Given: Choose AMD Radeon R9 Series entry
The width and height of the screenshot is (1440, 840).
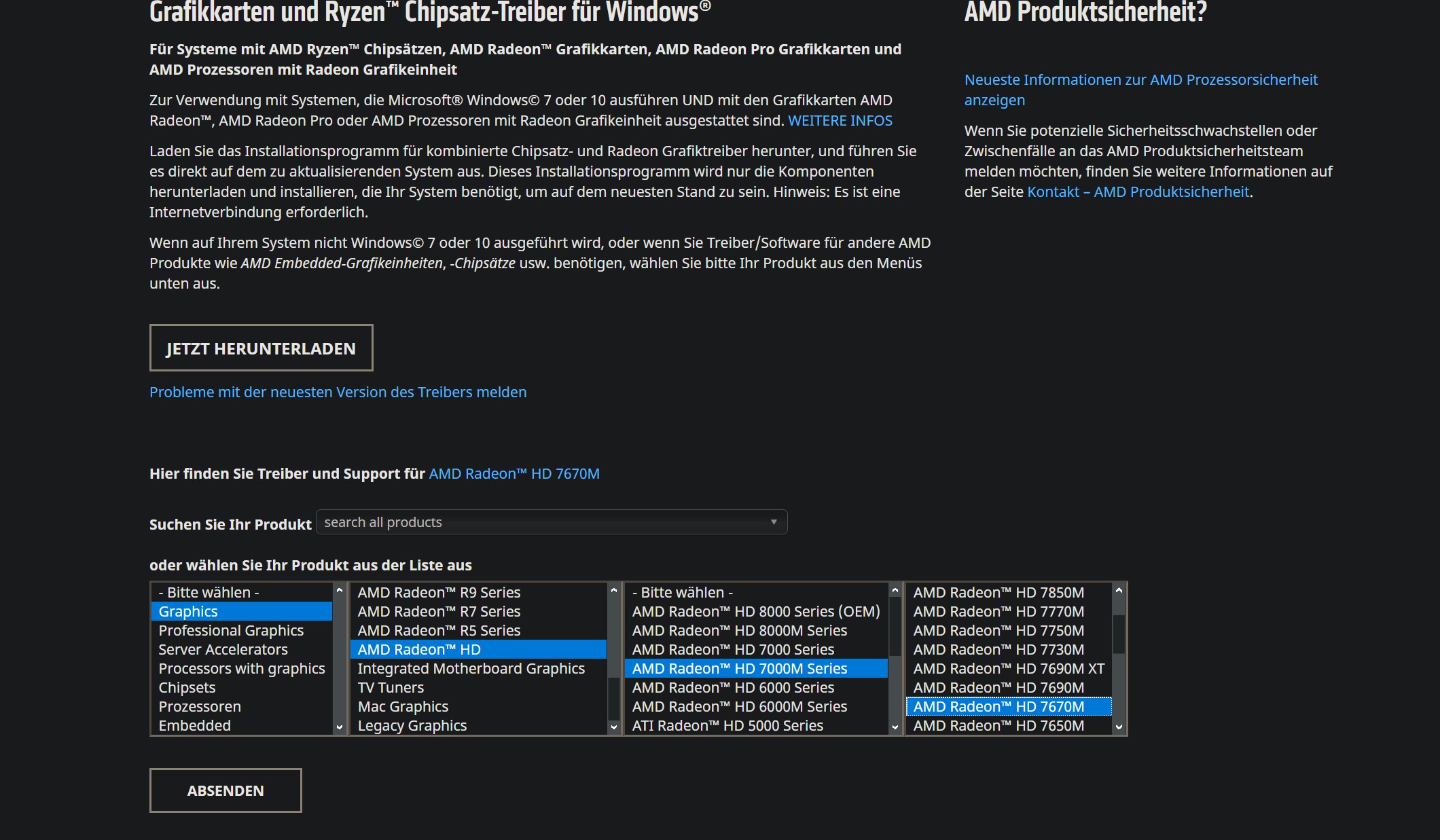Looking at the screenshot, I should click(x=439, y=592).
